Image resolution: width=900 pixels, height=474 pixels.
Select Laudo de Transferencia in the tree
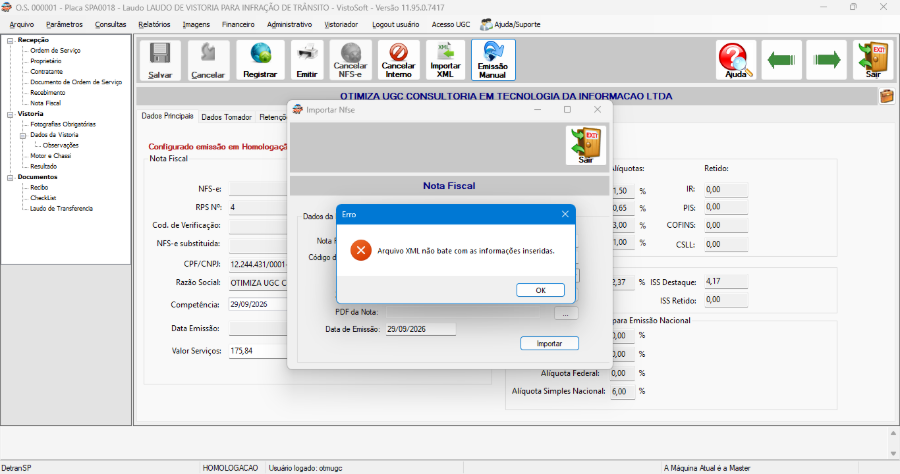(61, 208)
